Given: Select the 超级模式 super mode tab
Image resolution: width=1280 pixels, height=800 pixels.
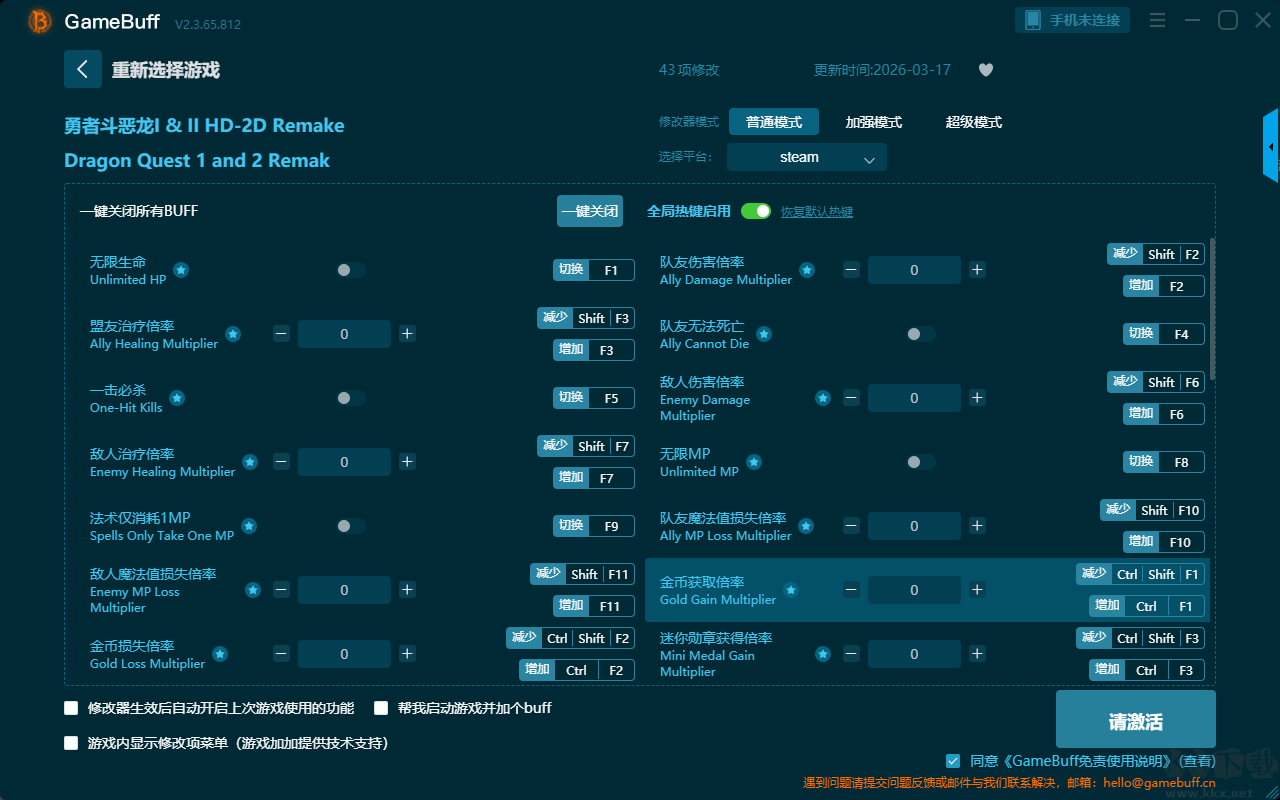Looking at the screenshot, I should coord(974,122).
